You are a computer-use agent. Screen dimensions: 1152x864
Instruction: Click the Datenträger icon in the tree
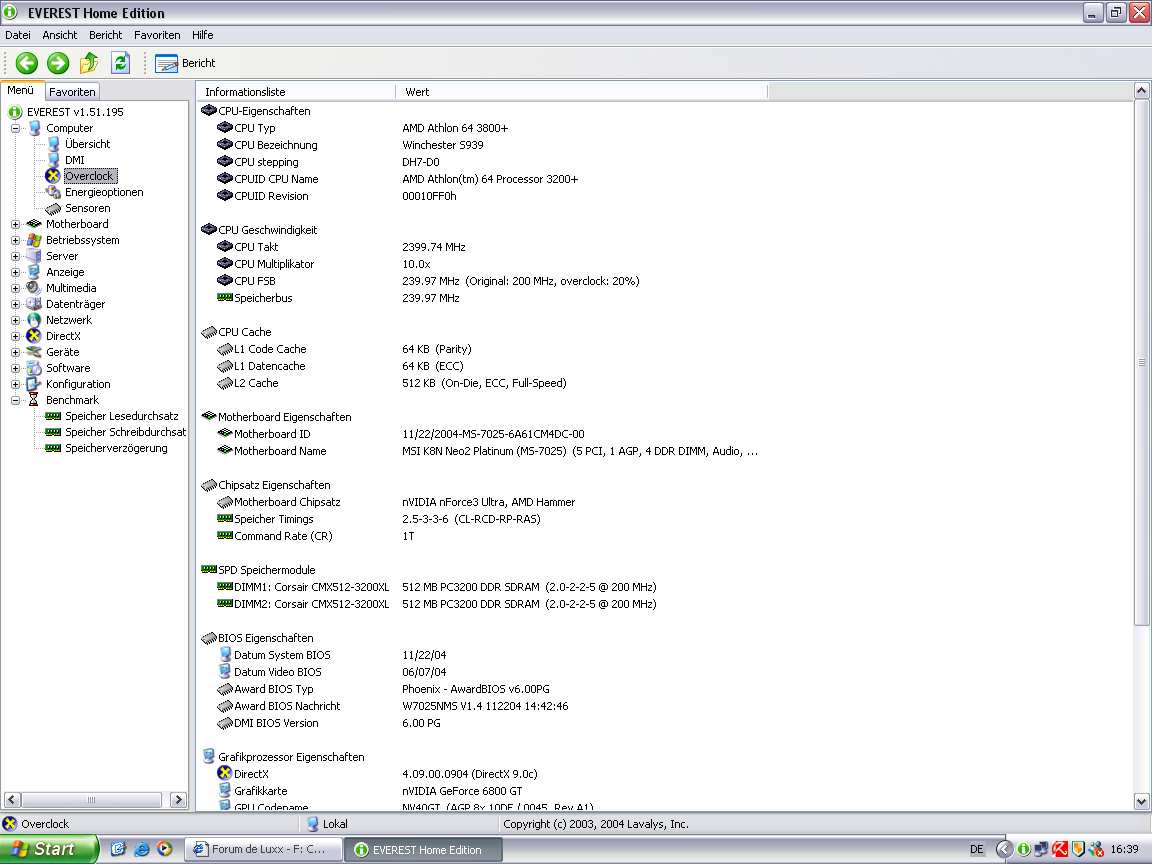pos(34,304)
